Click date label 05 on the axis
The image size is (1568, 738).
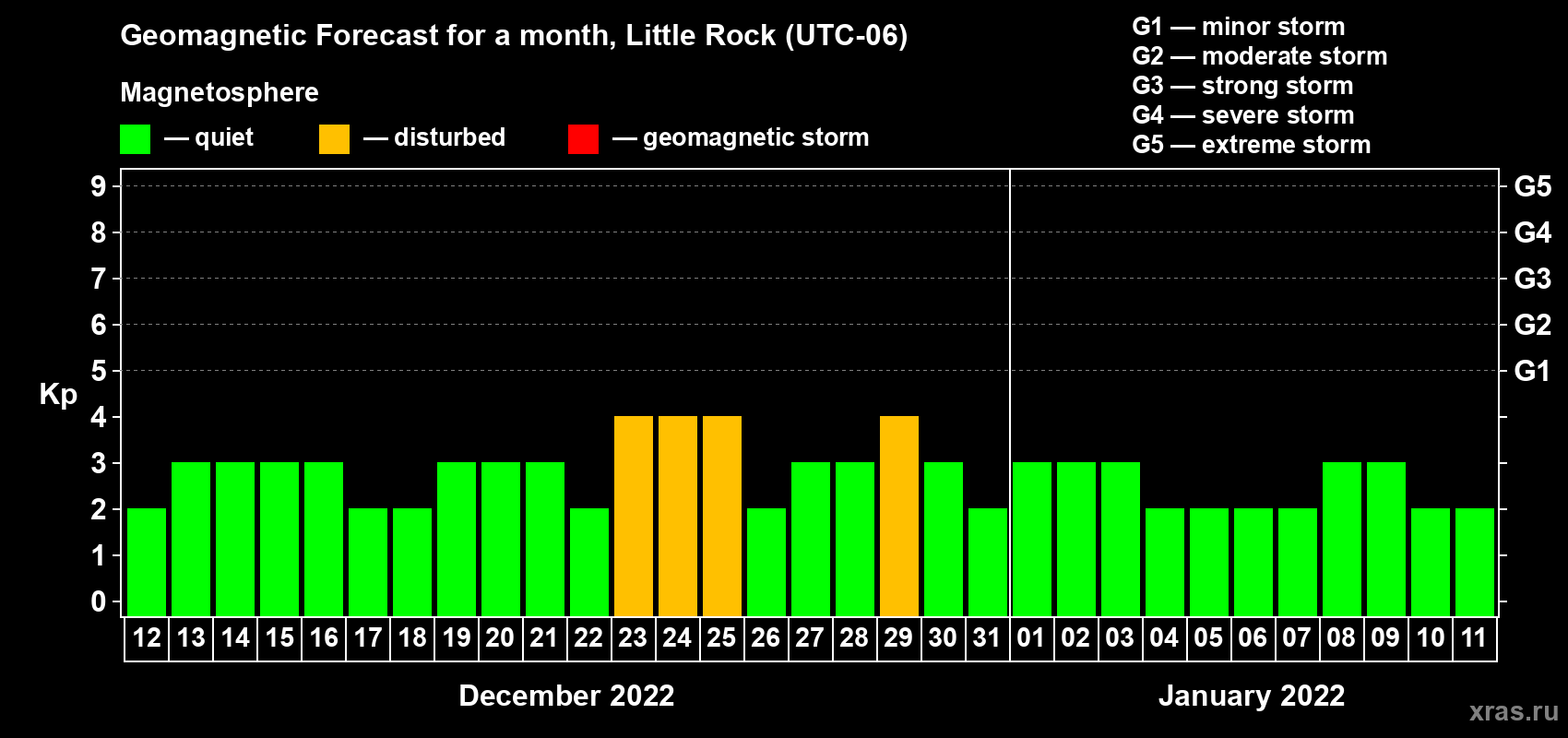(x=1208, y=638)
